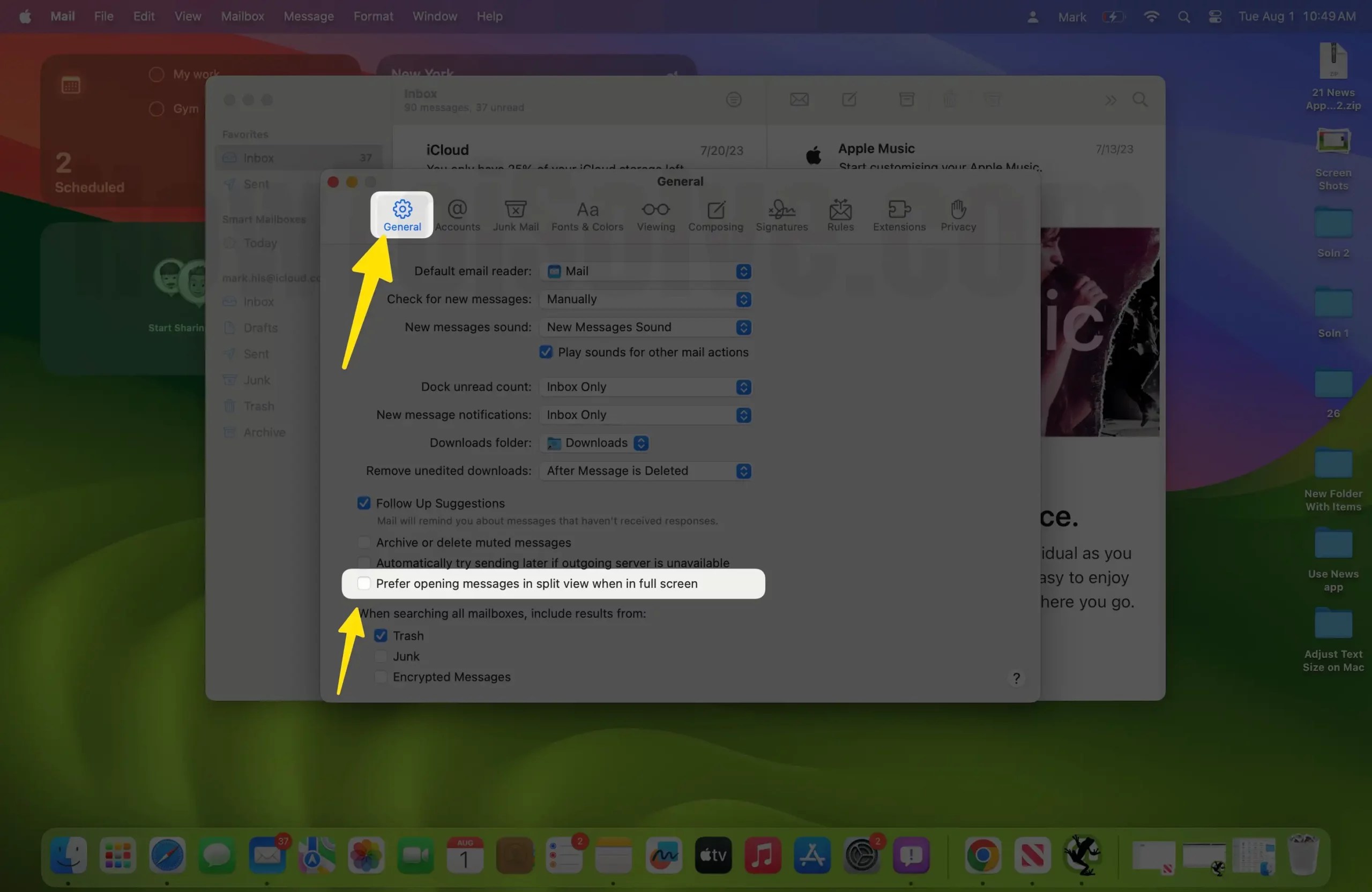This screenshot has height=892, width=1372.
Task: Open the Rules settings pane
Action: [x=840, y=215]
